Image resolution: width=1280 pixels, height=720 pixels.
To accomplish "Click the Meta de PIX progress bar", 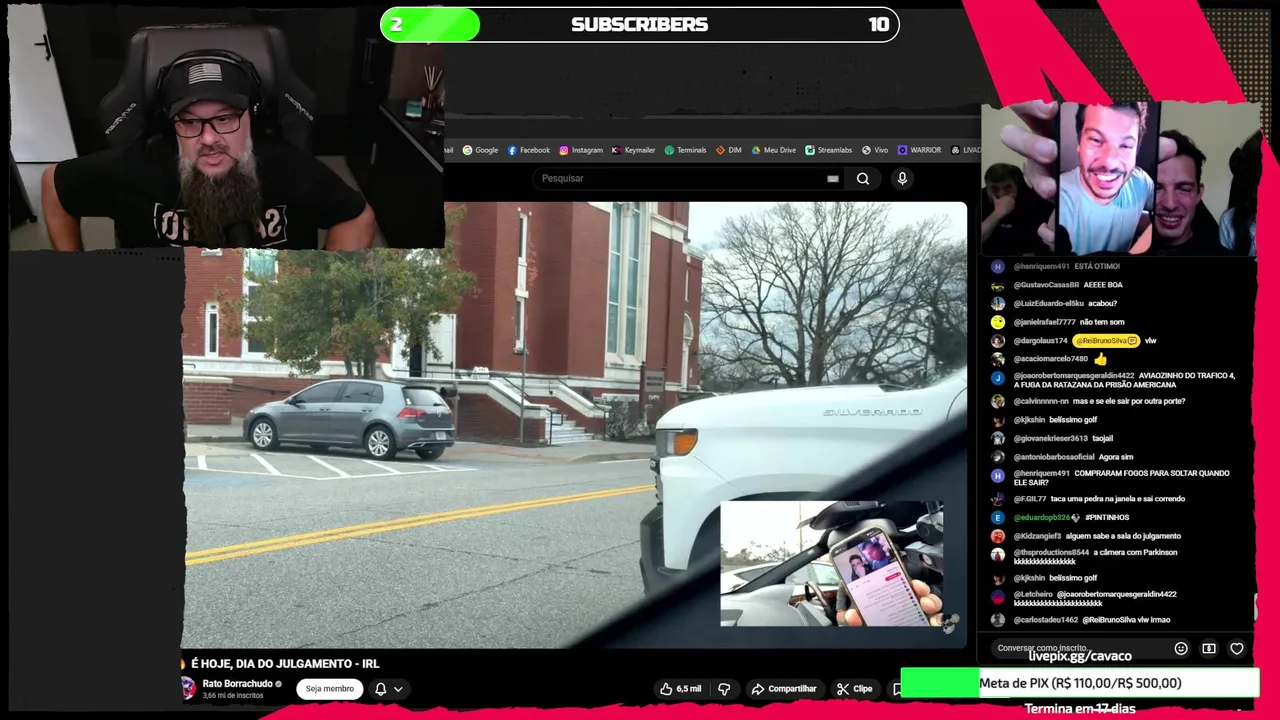I will click(1080, 683).
